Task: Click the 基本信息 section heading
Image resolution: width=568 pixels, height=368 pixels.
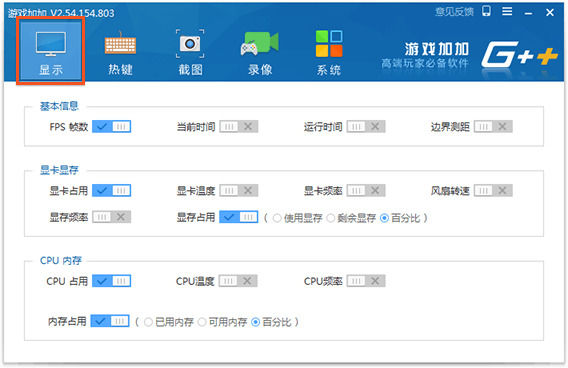Action: coord(59,106)
